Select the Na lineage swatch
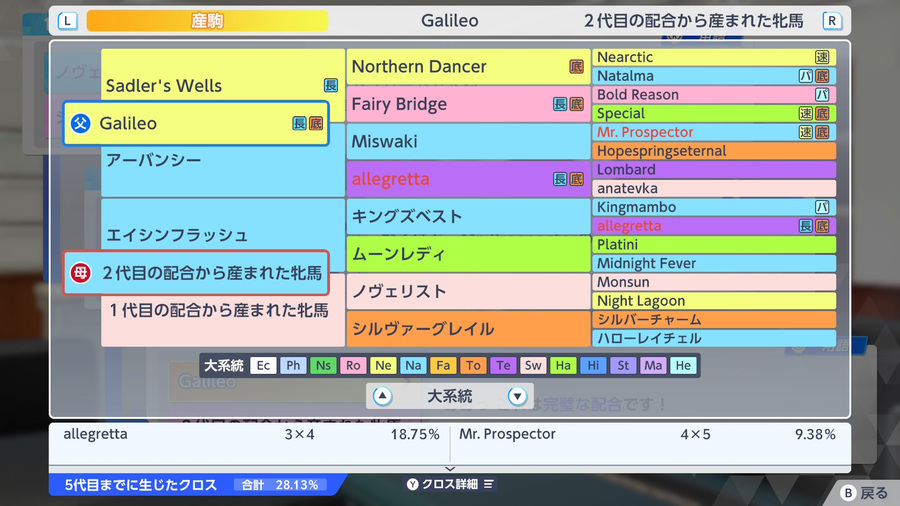The width and height of the screenshot is (900, 506). pos(413,365)
